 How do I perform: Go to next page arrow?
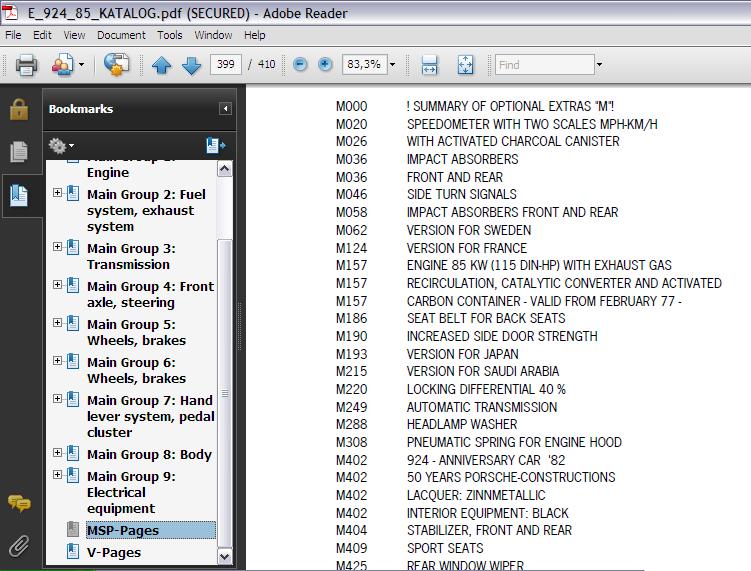tap(192, 65)
